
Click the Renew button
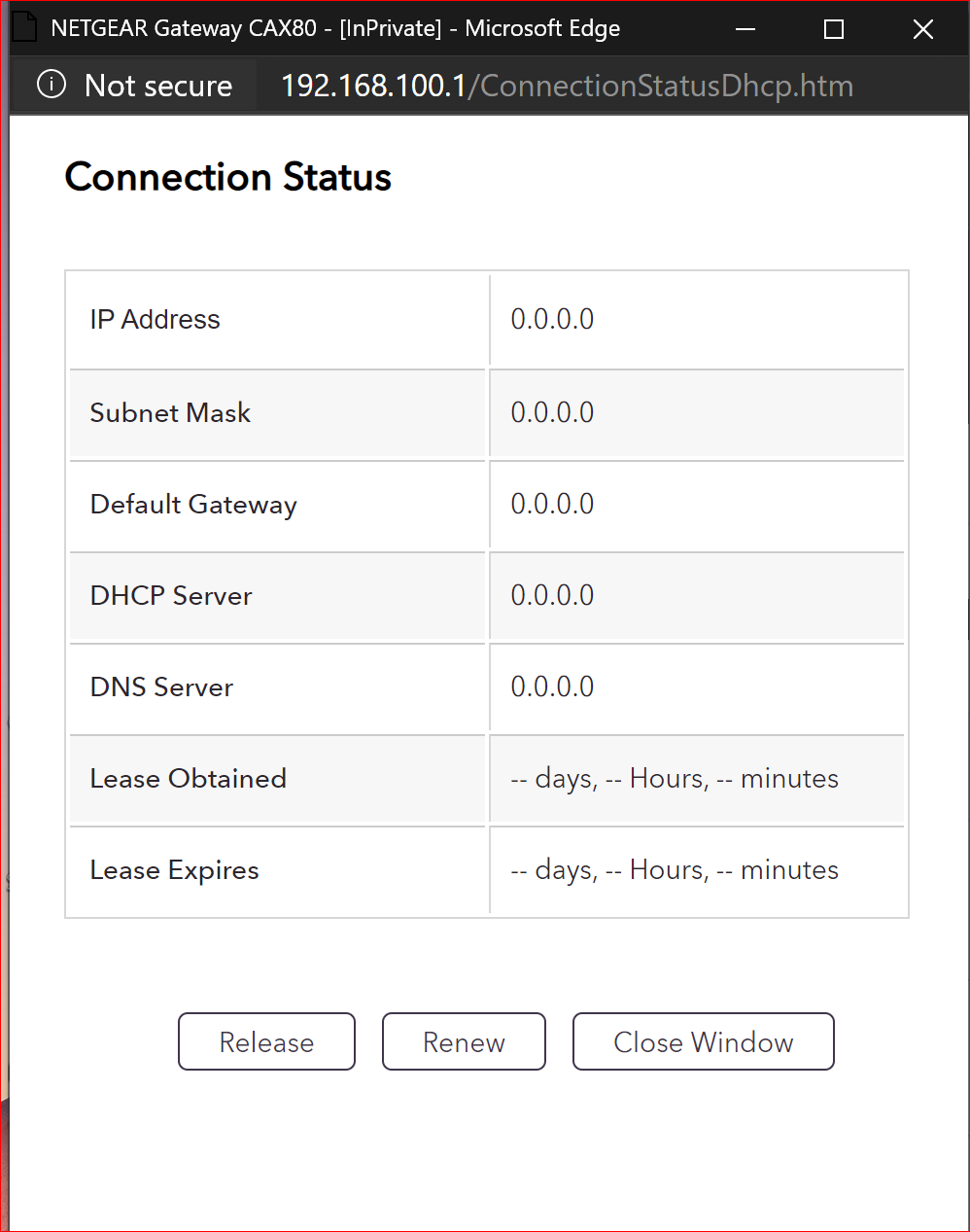pyautogui.click(x=464, y=1041)
